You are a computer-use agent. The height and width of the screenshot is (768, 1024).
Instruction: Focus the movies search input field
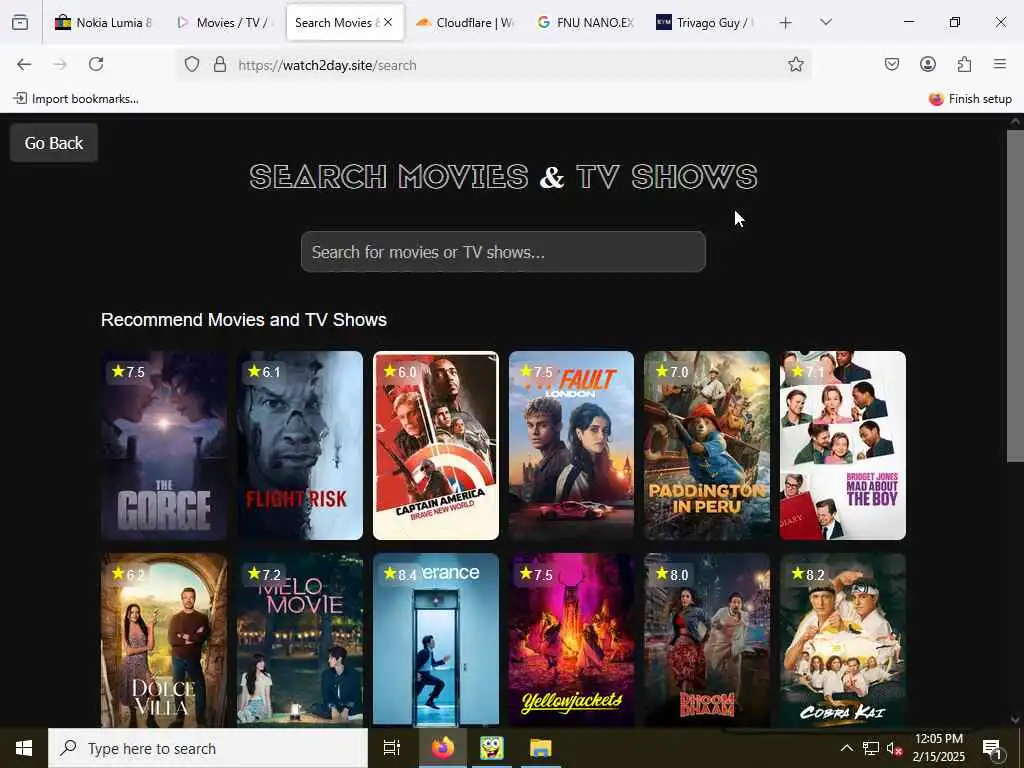[503, 251]
